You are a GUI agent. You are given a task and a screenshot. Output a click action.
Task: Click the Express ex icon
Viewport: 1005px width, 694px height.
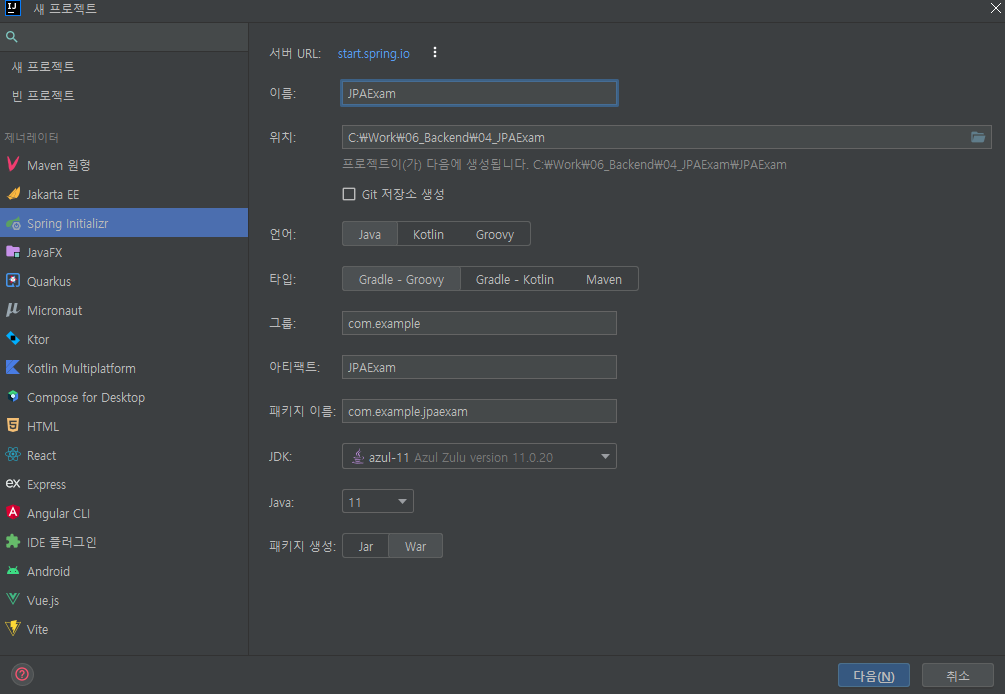point(13,483)
